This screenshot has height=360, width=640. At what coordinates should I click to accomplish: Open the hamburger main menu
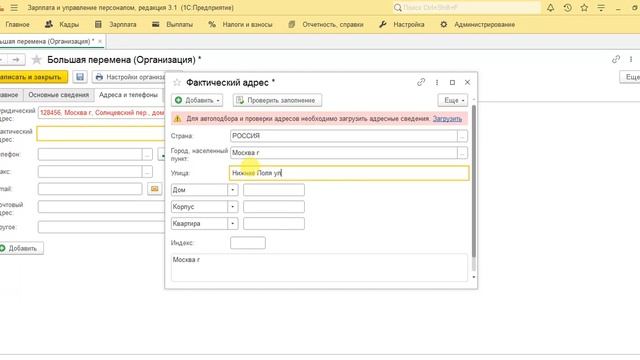[14, 8]
